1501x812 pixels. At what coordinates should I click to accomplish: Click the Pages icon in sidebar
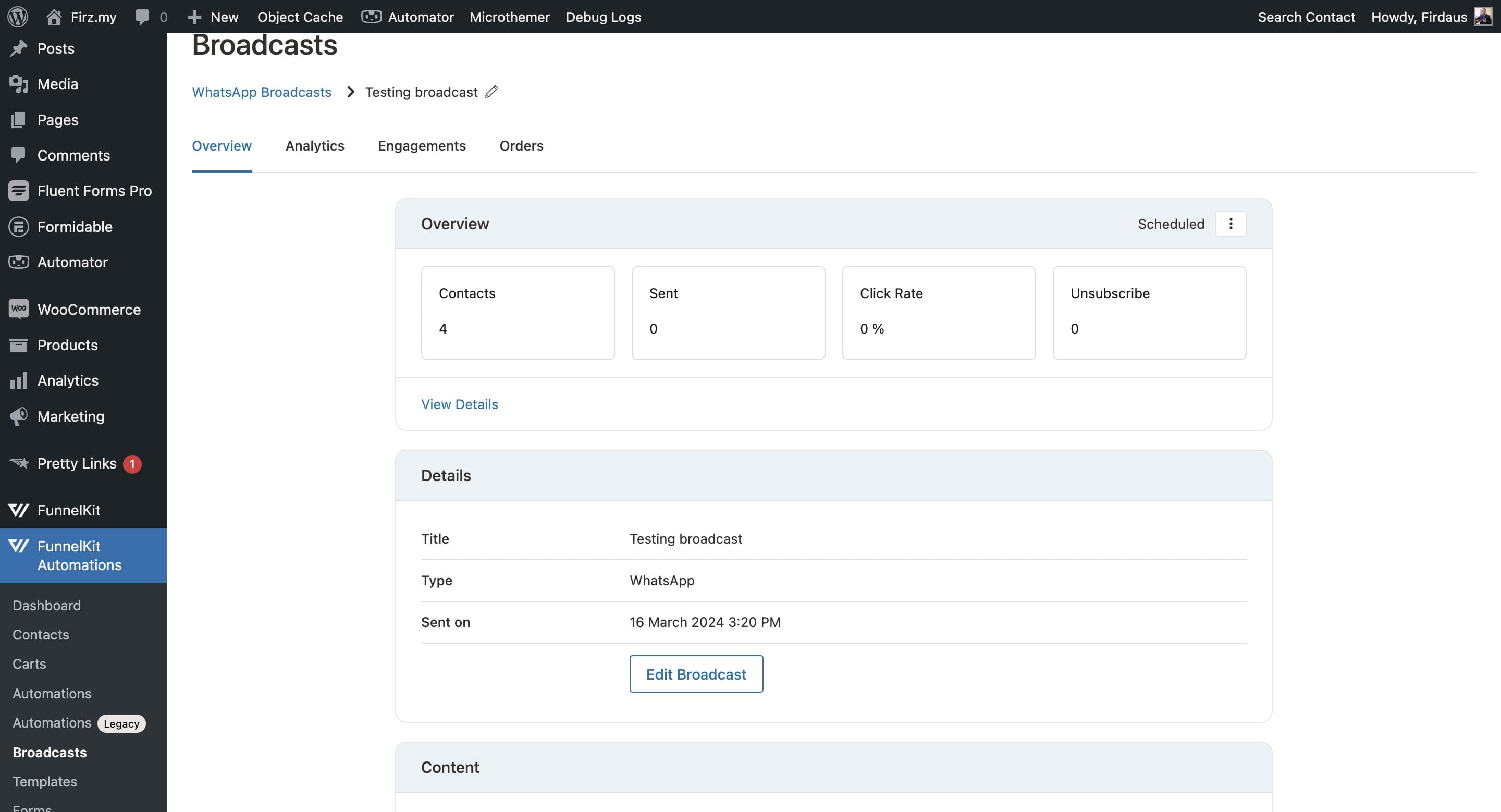[19, 119]
